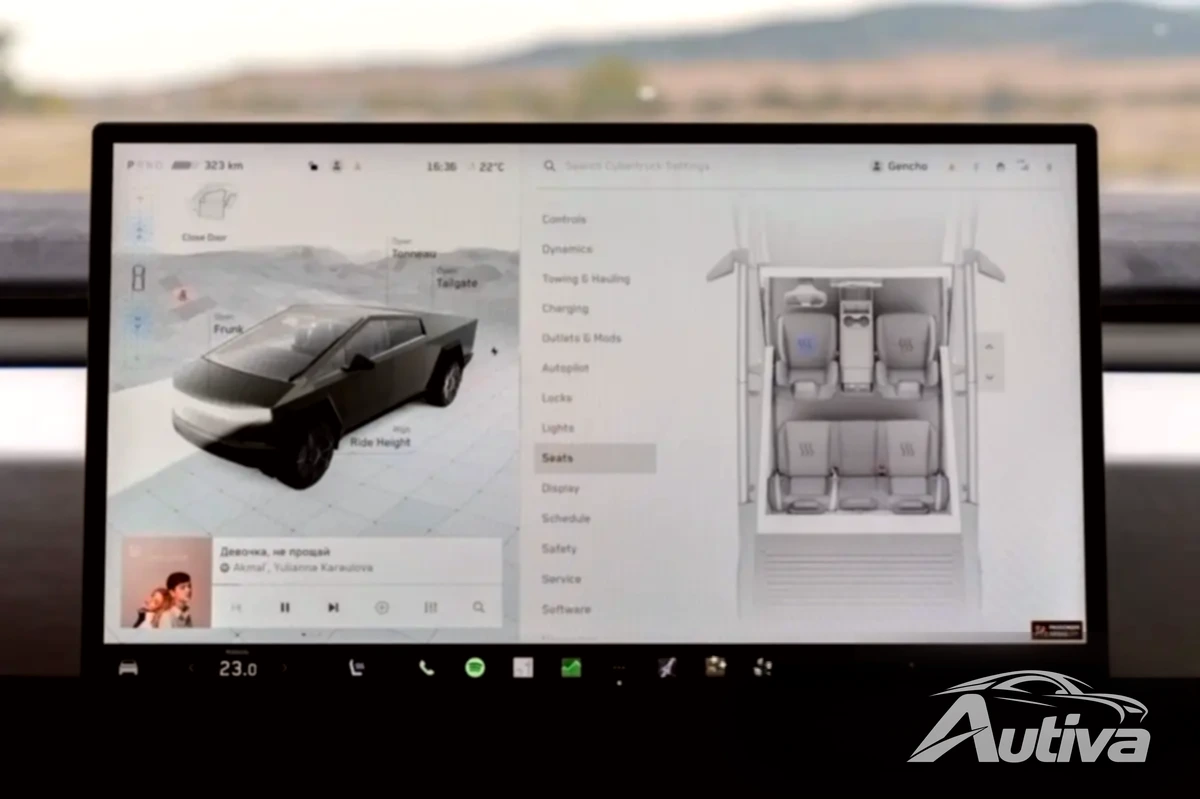Open the white square app in dock
The image size is (1200, 799).
point(523,667)
